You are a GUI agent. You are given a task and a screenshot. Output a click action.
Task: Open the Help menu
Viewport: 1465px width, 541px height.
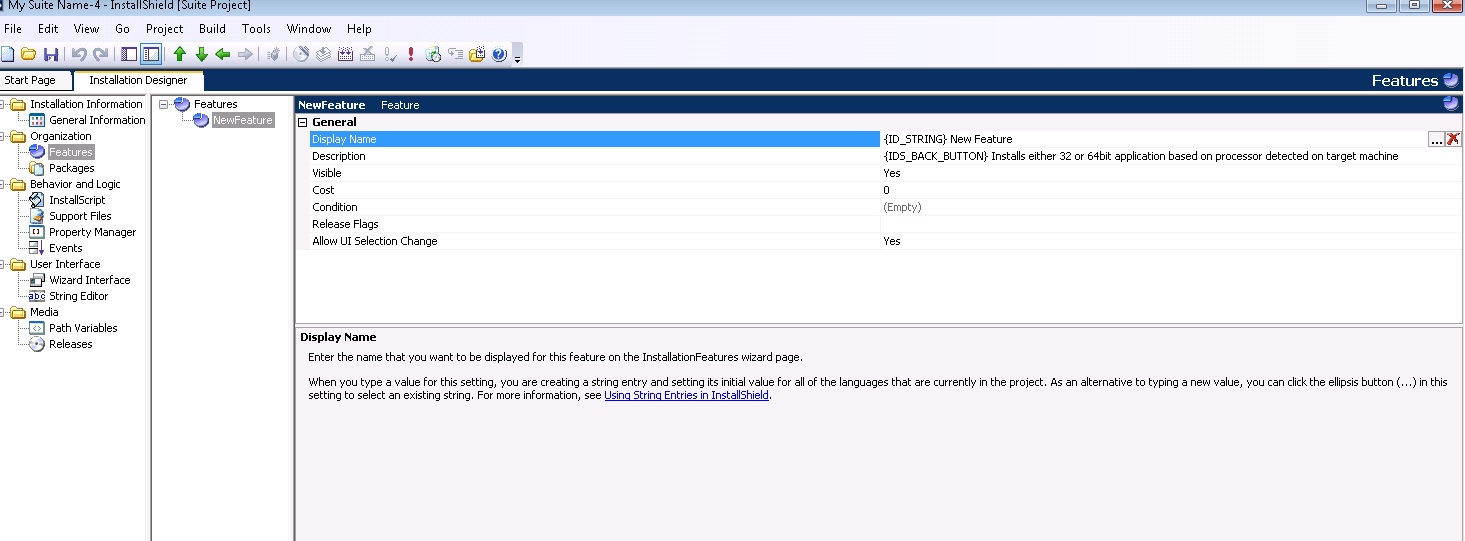coord(359,29)
